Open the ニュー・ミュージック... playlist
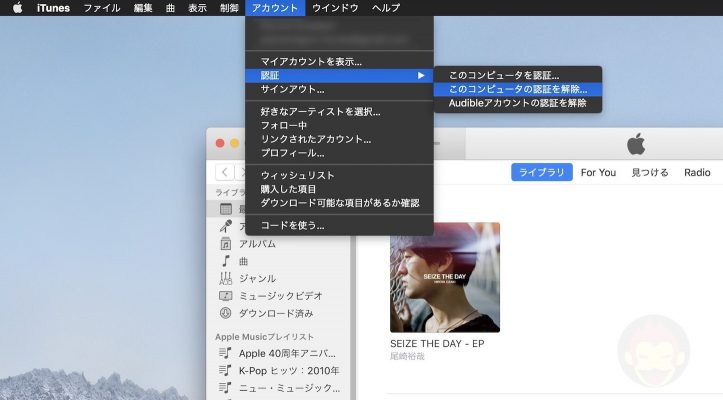Screen dimensions: 723x400 (289, 388)
